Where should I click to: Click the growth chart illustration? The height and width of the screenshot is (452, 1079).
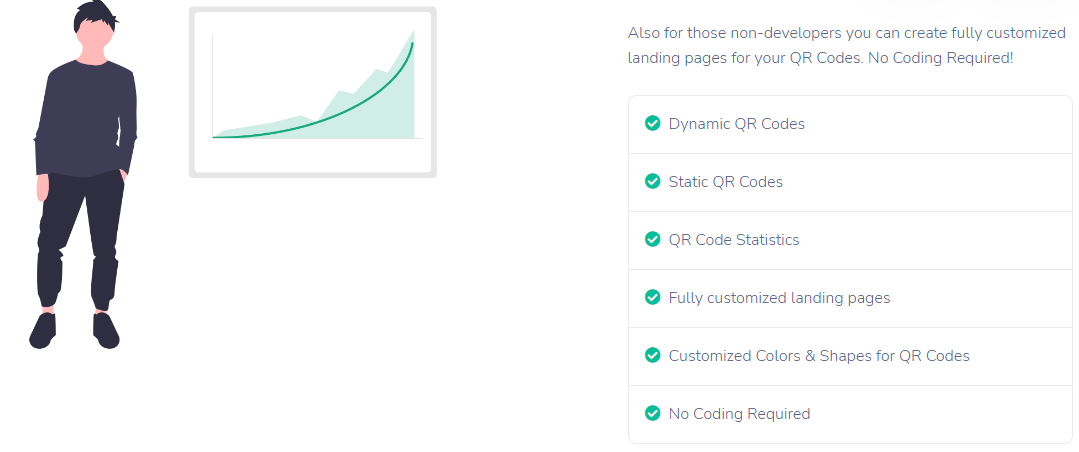click(x=312, y=92)
